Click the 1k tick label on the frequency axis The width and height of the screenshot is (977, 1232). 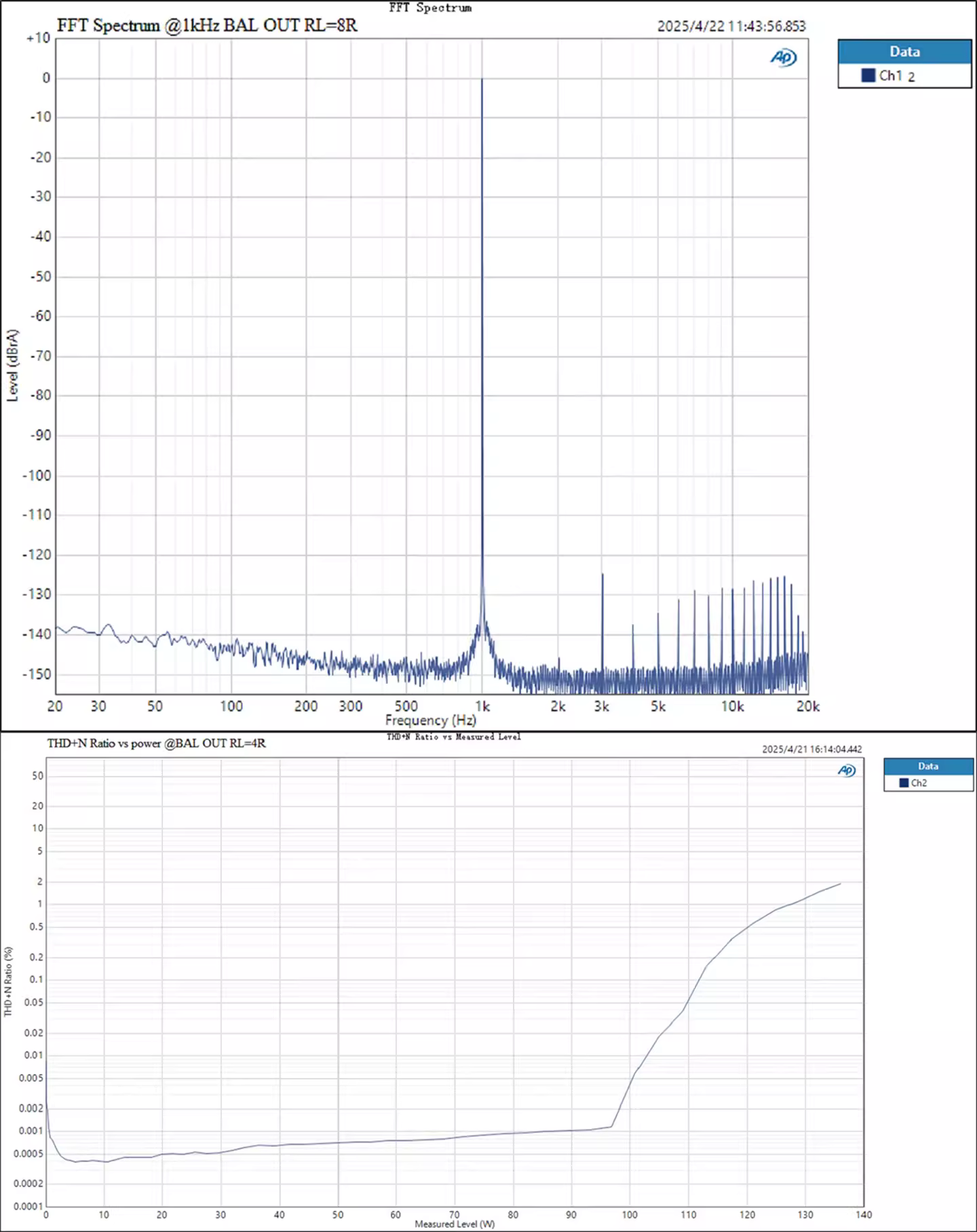pos(482,706)
